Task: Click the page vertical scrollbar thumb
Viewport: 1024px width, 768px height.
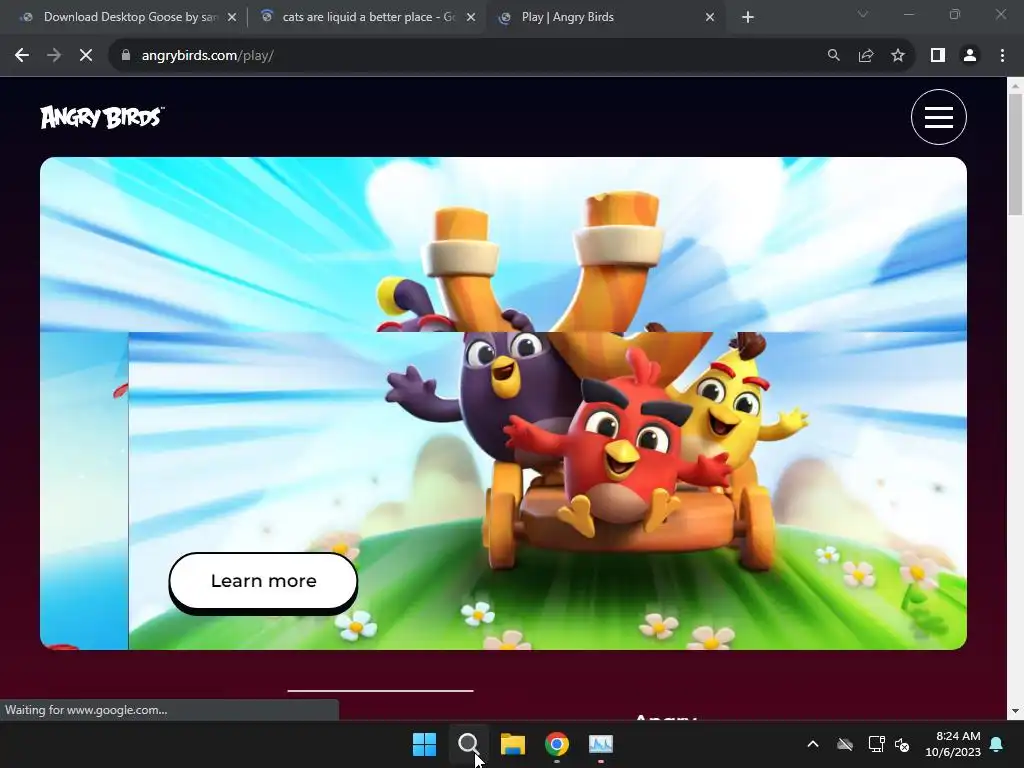Action: [x=1015, y=154]
